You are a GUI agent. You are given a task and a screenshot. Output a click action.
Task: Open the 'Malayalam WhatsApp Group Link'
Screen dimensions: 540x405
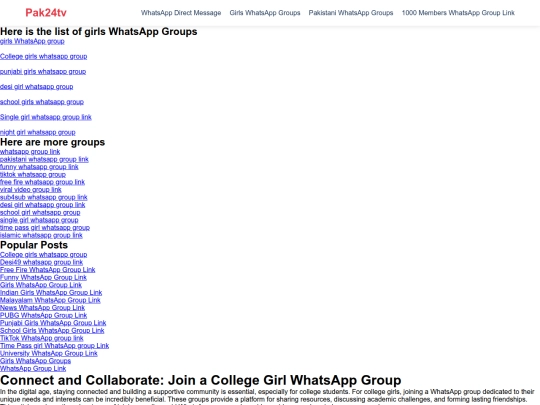(x=50, y=300)
